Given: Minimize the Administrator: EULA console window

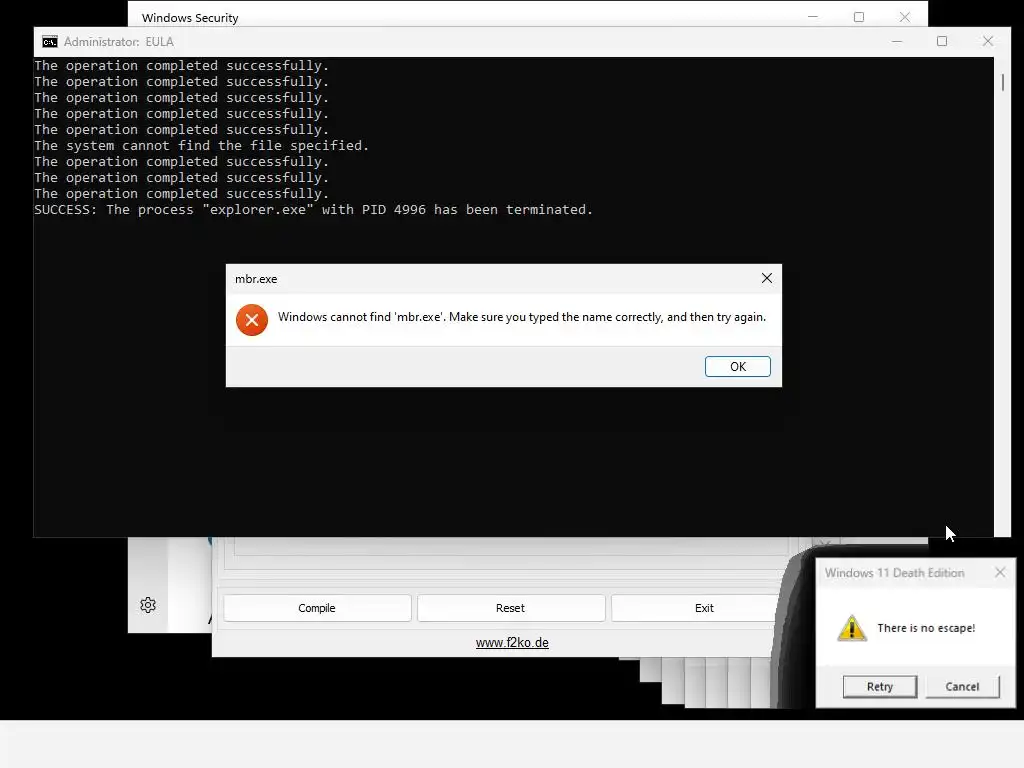Looking at the screenshot, I should click(x=897, y=41).
